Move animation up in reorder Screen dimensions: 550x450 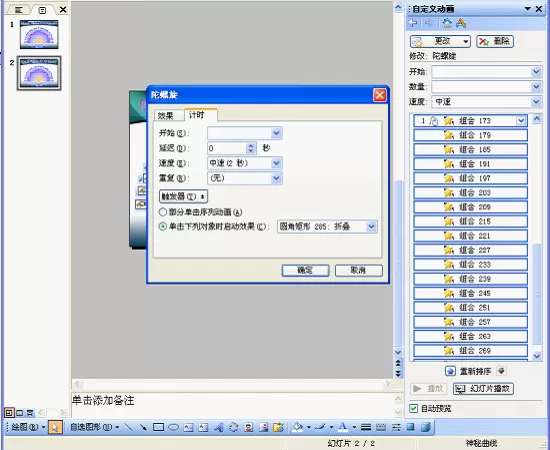pos(451,371)
